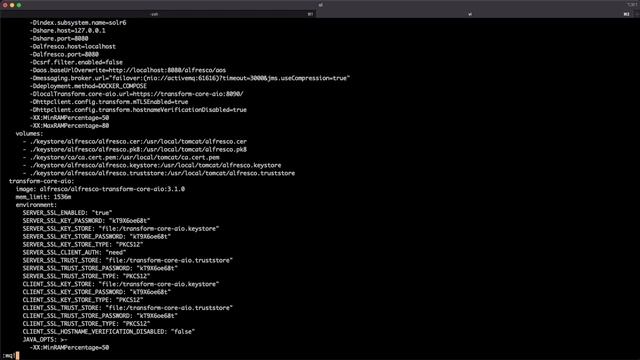Click the CLIENT_SSL_TRUST_STORE_PASSWORD line
Image resolution: width=640 pixels, height=360 pixels.
[x=100, y=316]
